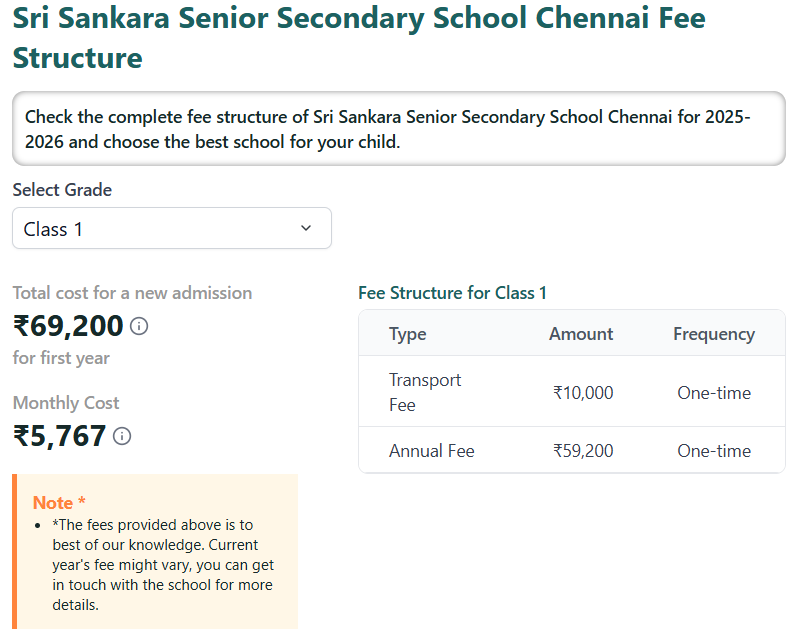Click the info icon beside ₹5,767
This screenshot has height=635, width=804.
[121, 436]
